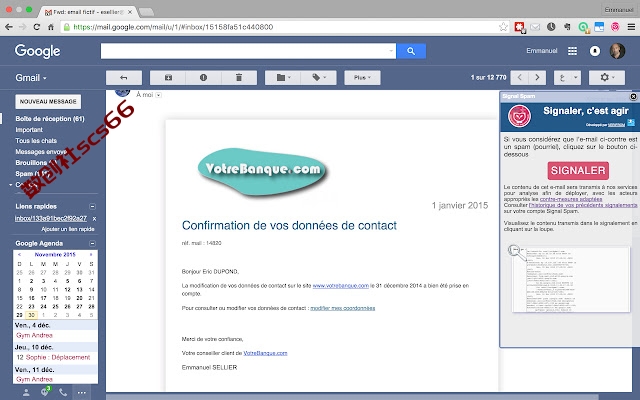This screenshot has width=640, height=400.
Task: Click the browser home icon
Action: (51, 27)
